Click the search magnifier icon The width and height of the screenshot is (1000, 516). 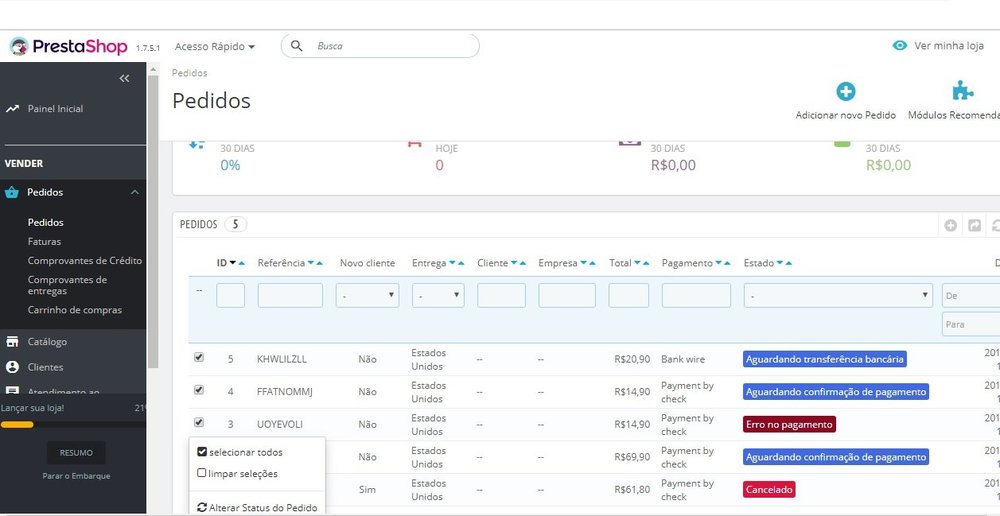pos(297,46)
